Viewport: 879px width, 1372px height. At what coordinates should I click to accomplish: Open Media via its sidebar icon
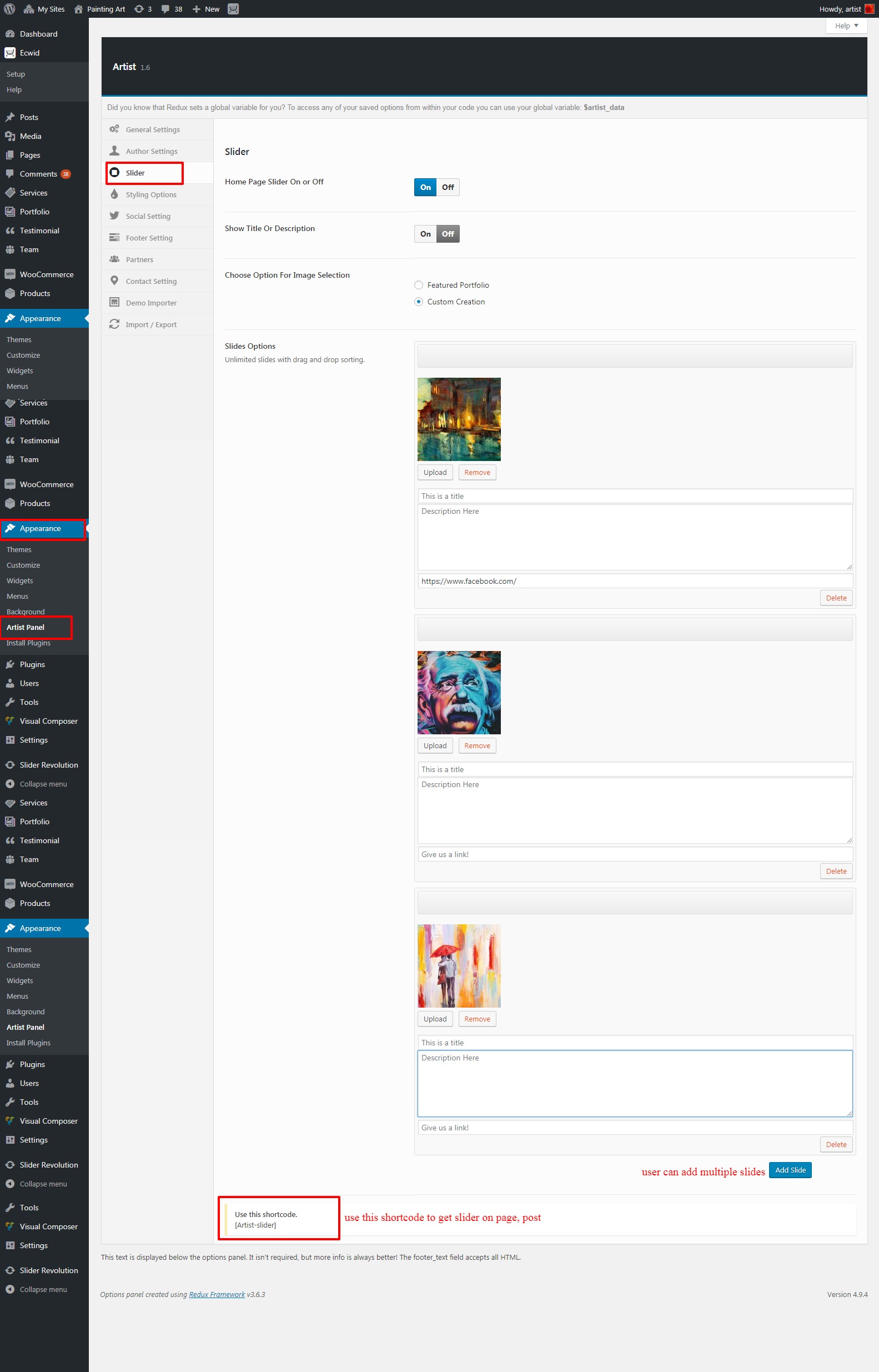[x=9, y=136]
